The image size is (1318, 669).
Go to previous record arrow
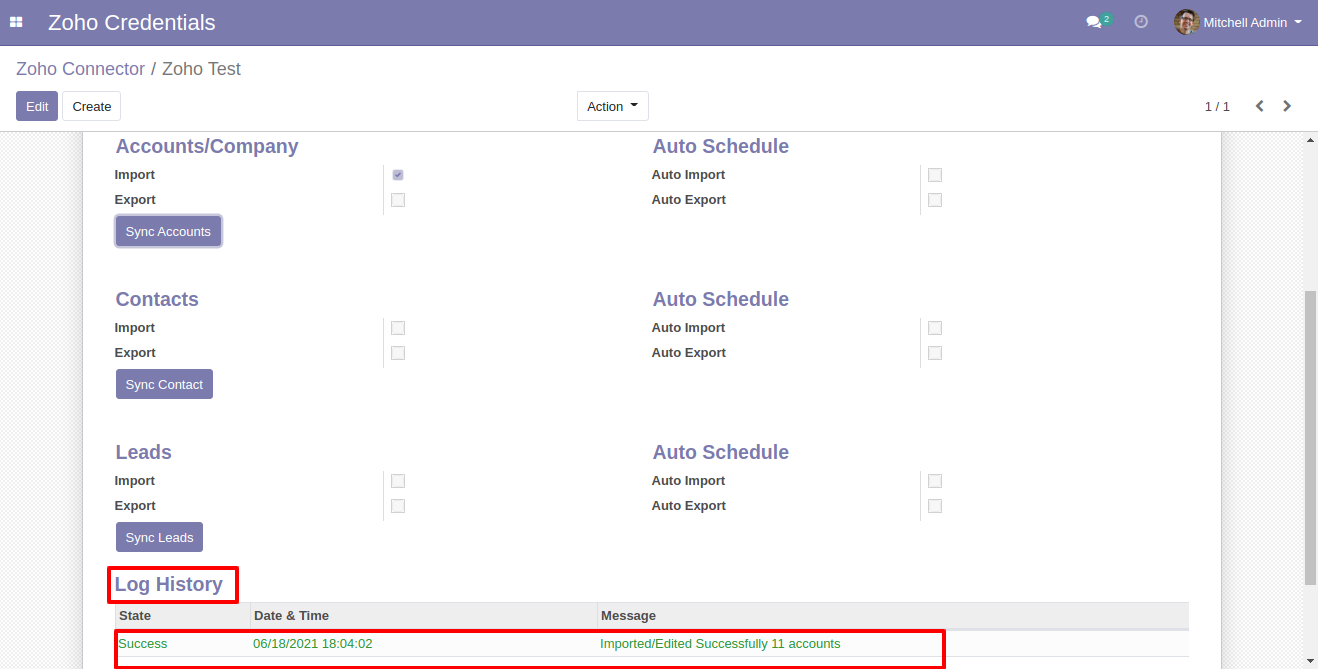(1260, 106)
